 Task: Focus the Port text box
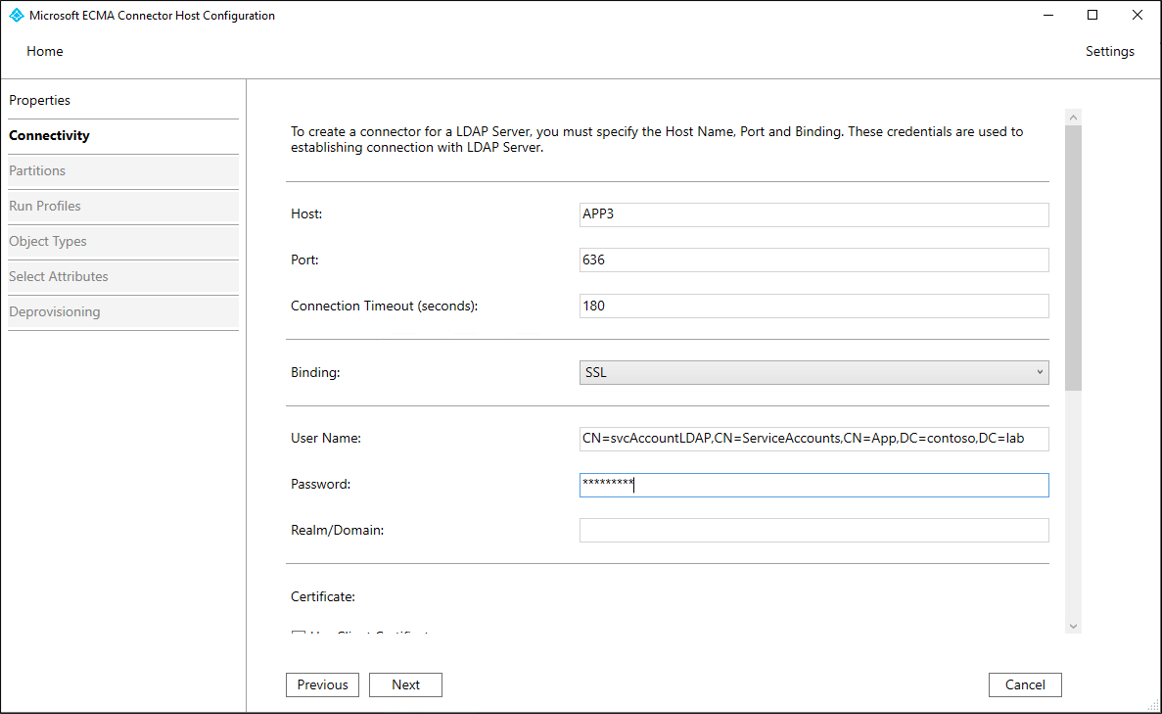point(813,260)
